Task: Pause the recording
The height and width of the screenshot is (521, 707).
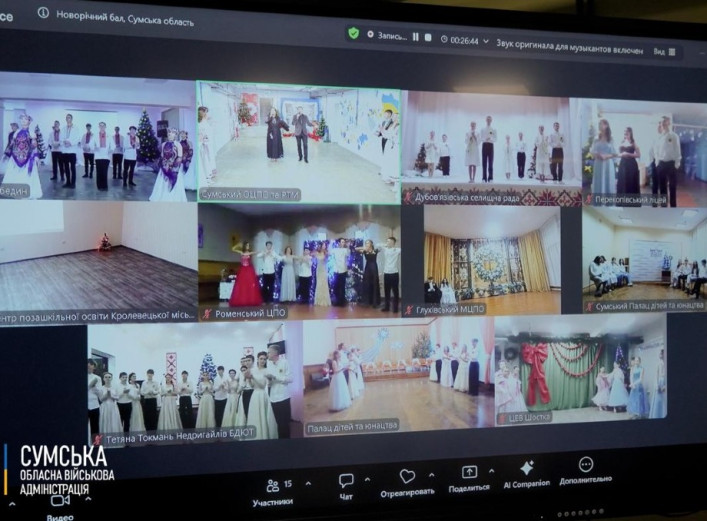Action: pos(415,37)
